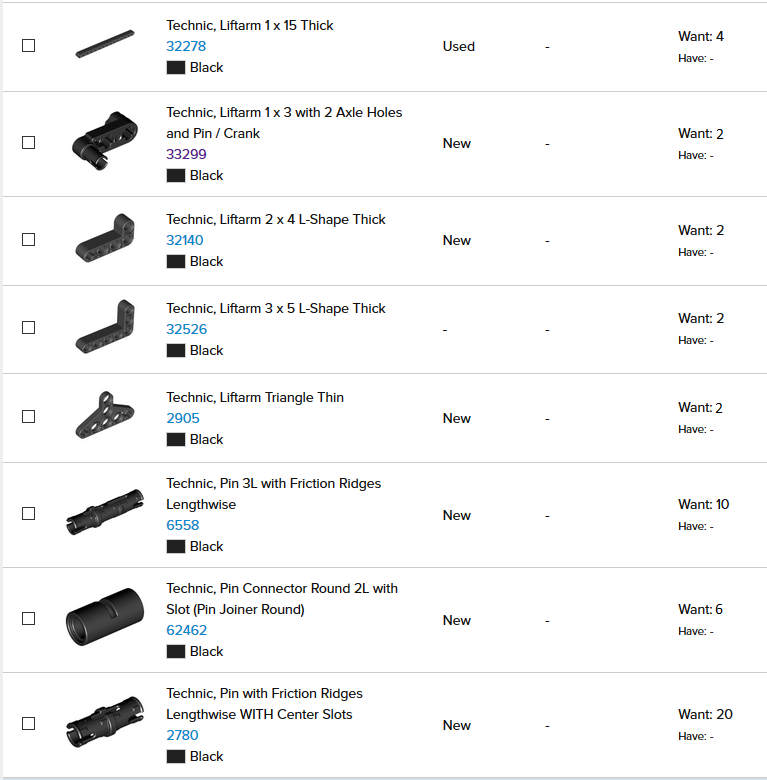This screenshot has width=767, height=780.
Task: Open part number 32278 link
Action: pyautogui.click(x=186, y=46)
